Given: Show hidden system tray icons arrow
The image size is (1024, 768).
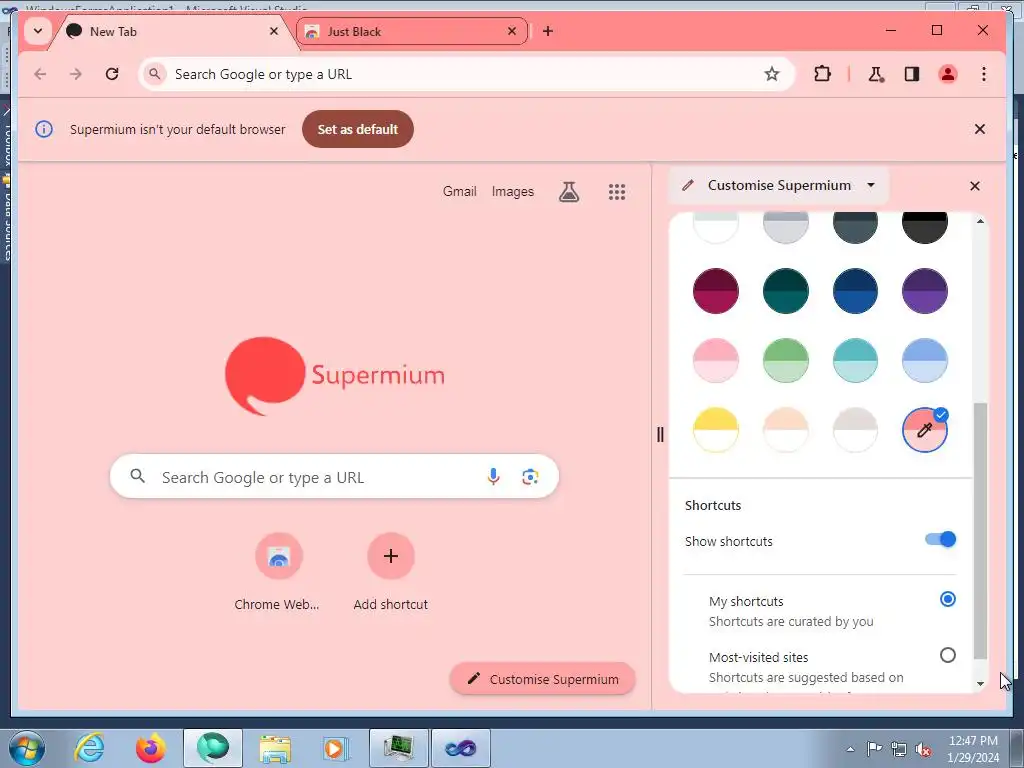Looking at the screenshot, I should click(x=850, y=749).
